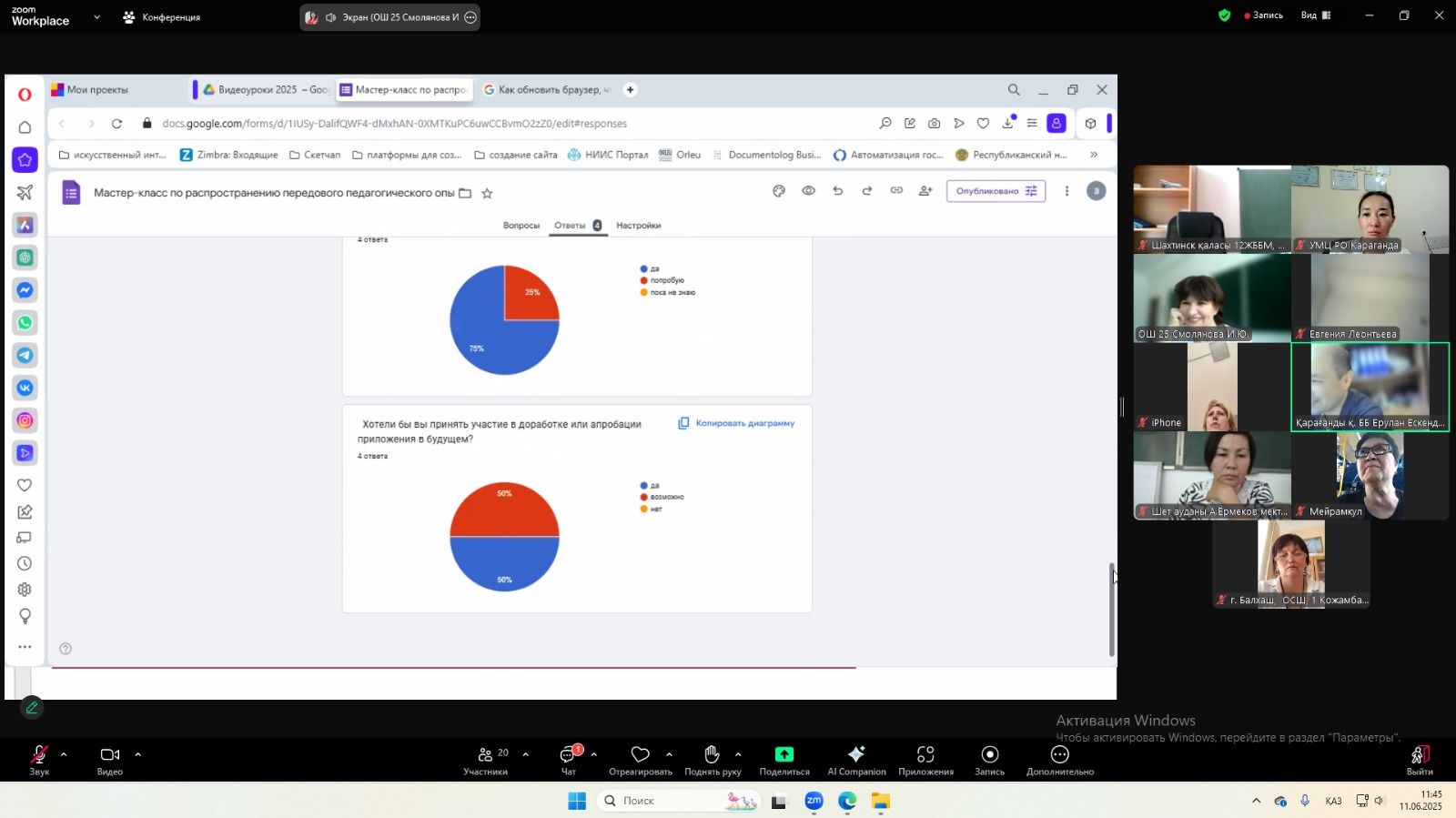1456x818 pixels.
Task: Open the Zoom Apps panel
Action: point(925,759)
